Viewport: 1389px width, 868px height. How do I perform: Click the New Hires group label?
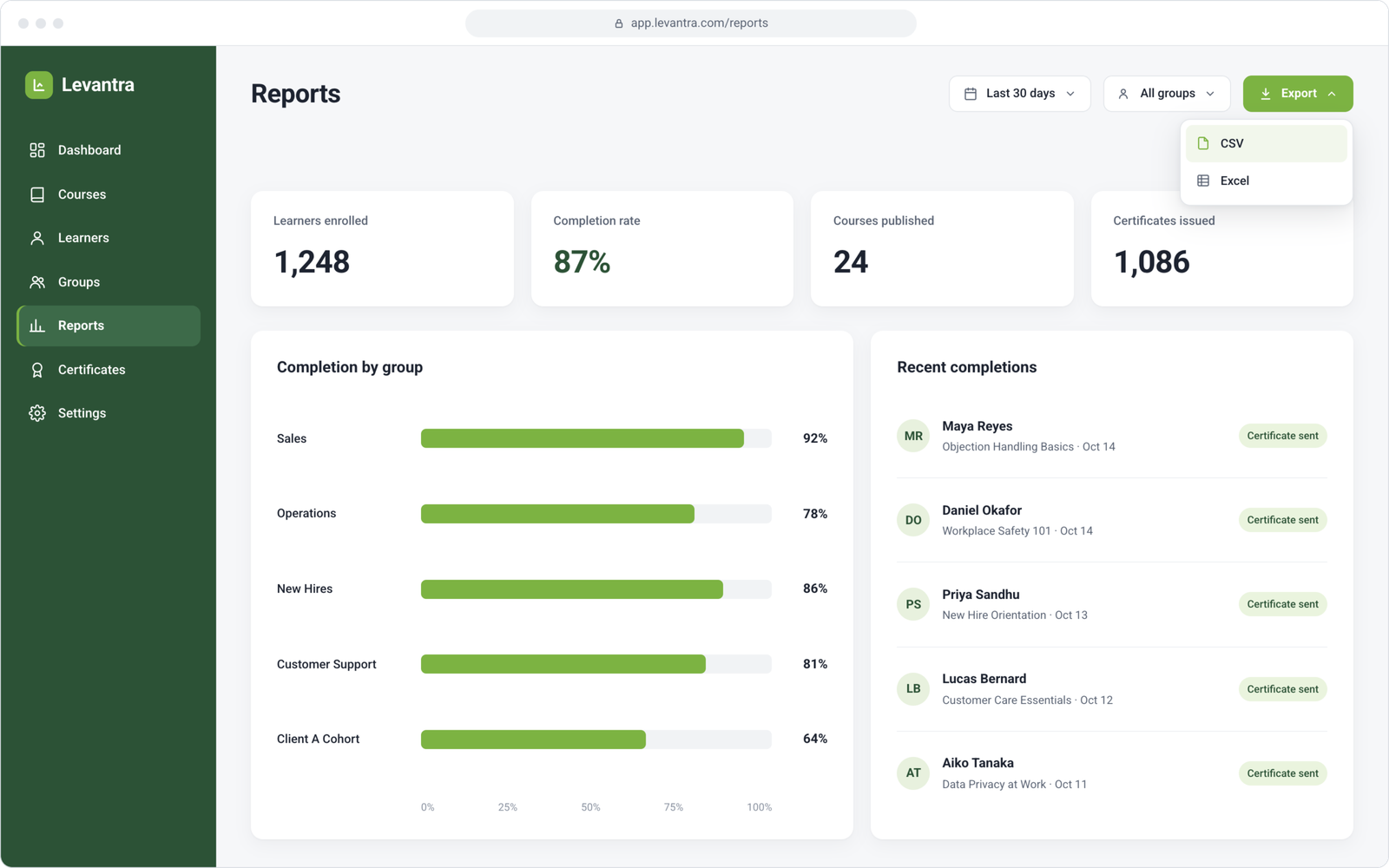(305, 589)
